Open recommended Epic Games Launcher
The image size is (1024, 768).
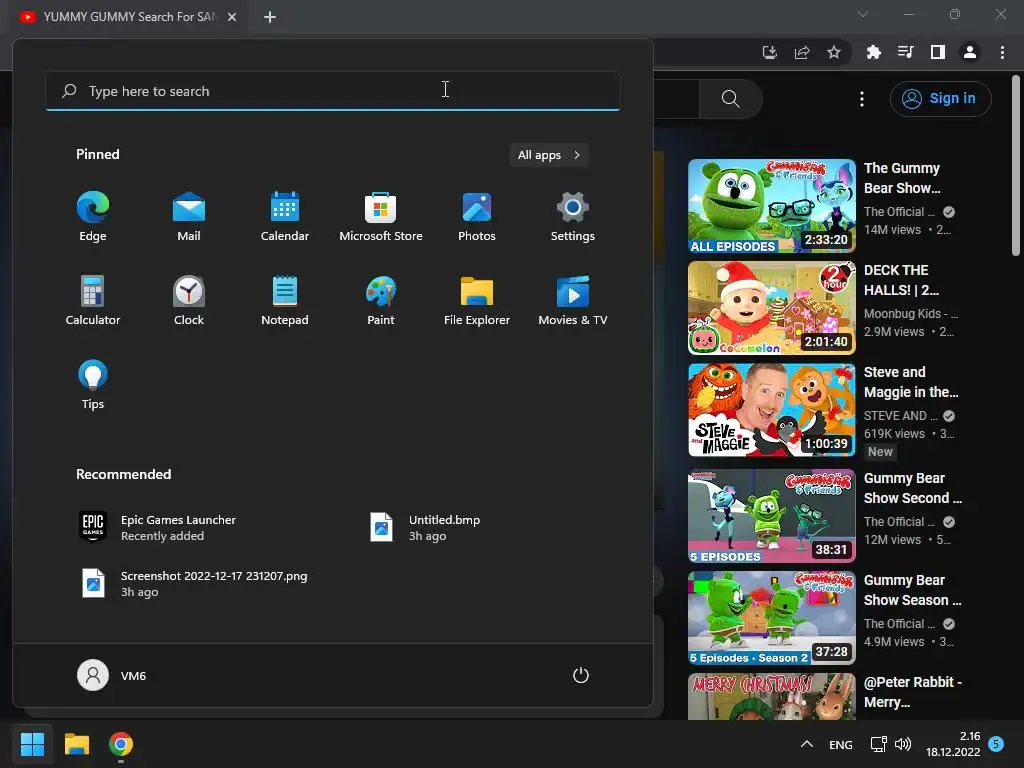click(157, 527)
